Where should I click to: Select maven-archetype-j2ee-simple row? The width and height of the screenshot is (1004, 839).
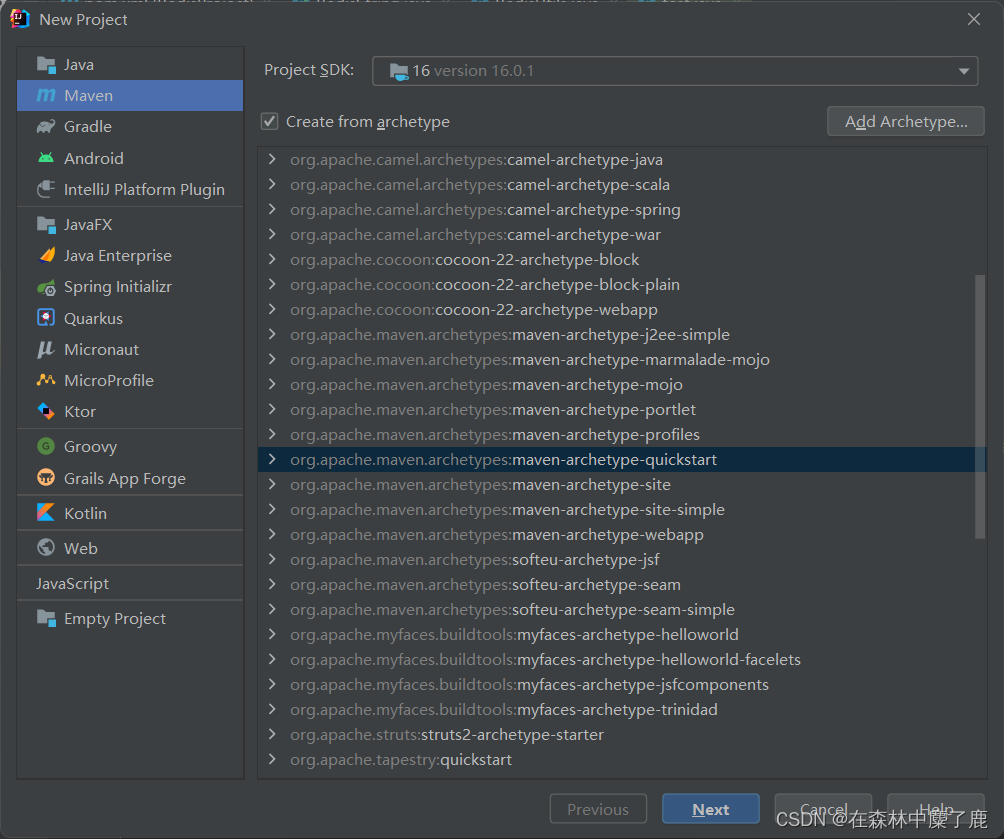622,334
